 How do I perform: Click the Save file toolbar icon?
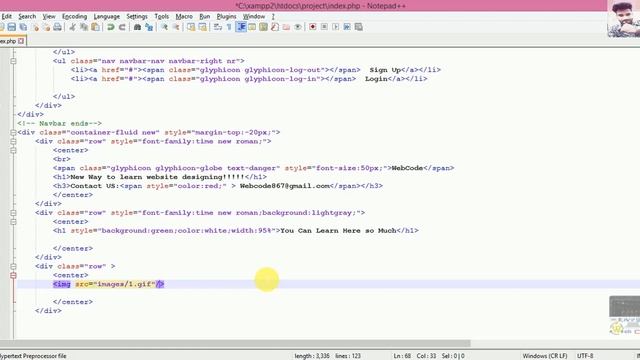[11, 27]
